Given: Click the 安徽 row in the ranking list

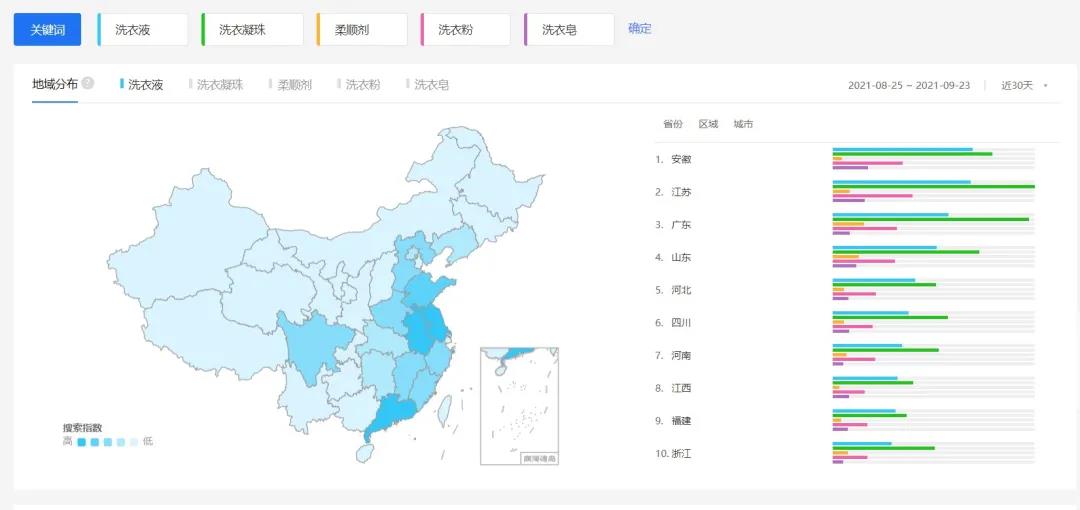Looking at the screenshot, I should [x=681, y=159].
